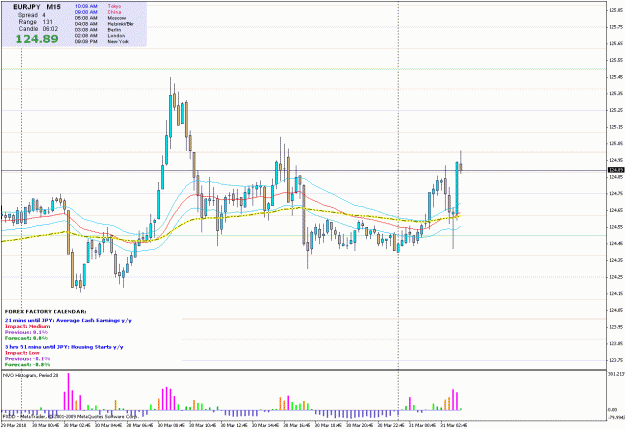Click the China session label
Viewport: 625px width, 429px height.
click(x=114, y=12)
